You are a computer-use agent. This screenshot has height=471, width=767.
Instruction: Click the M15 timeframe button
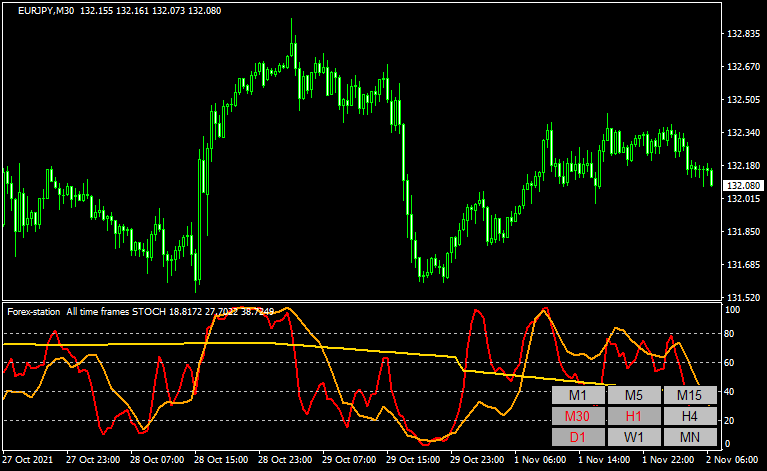click(690, 395)
